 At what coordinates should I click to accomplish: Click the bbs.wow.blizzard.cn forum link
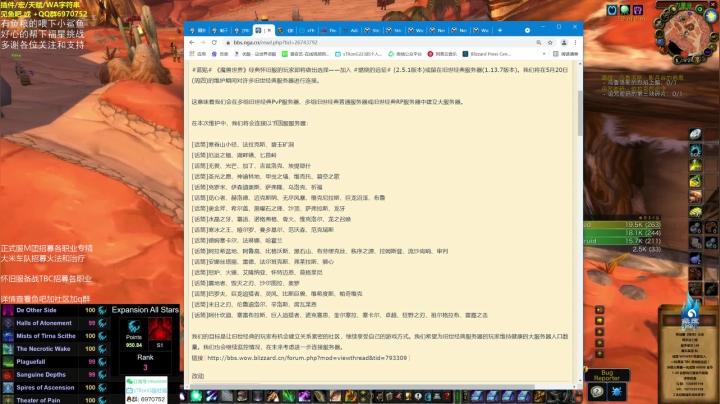[x=307, y=358]
